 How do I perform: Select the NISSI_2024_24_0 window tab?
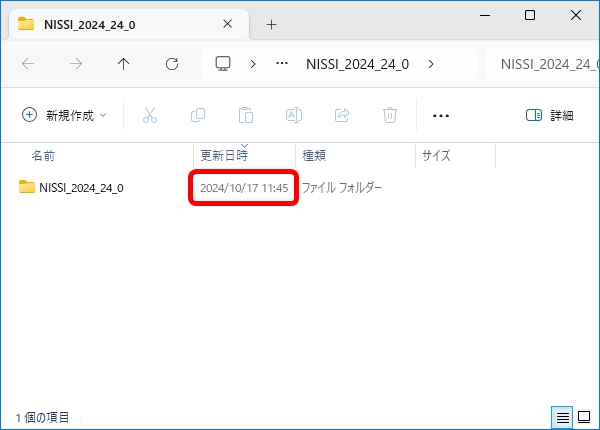(x=120, y=24)
